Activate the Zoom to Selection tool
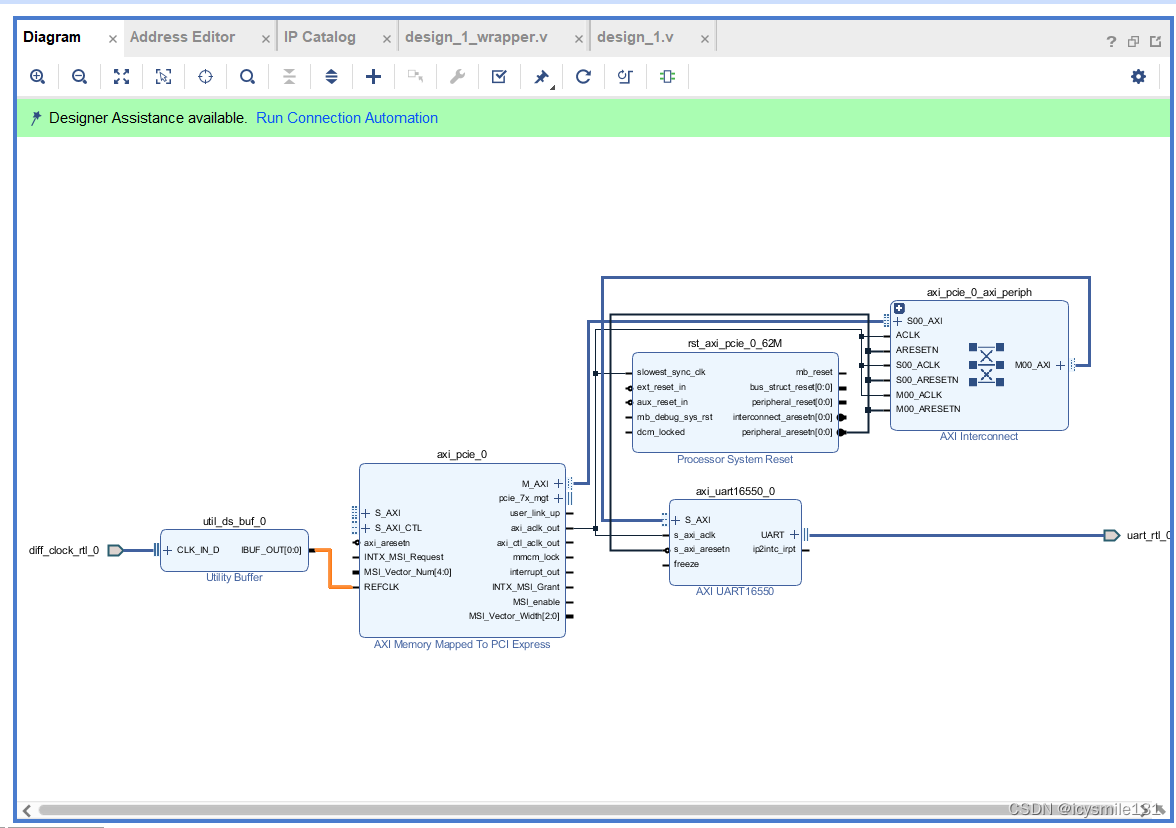Screen dimensions: 1176x828 (x=163, y=76)
